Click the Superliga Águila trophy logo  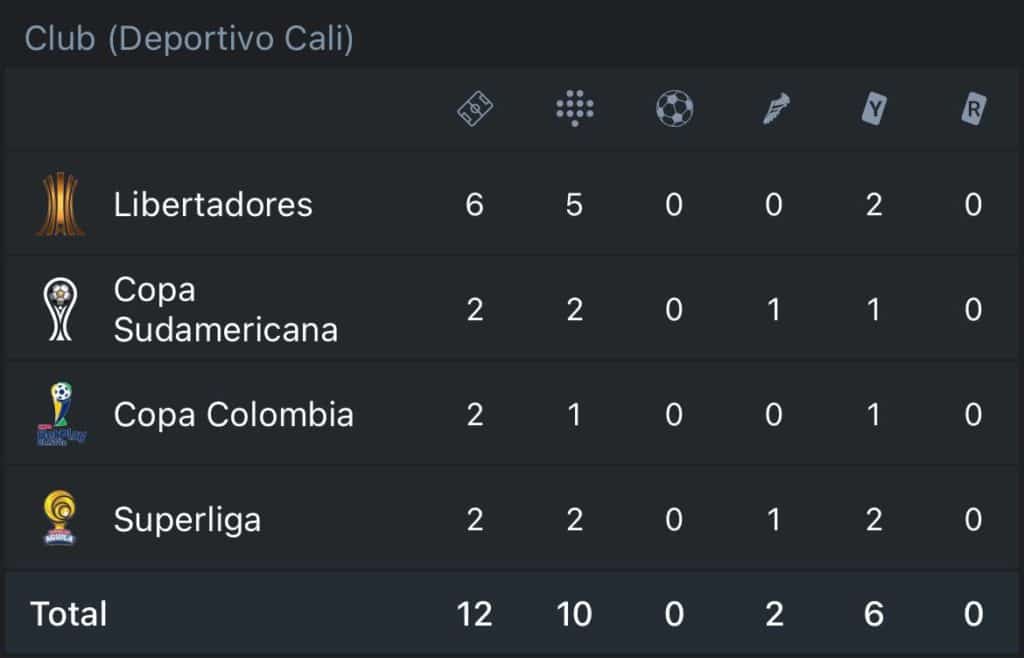coord(62,519)
